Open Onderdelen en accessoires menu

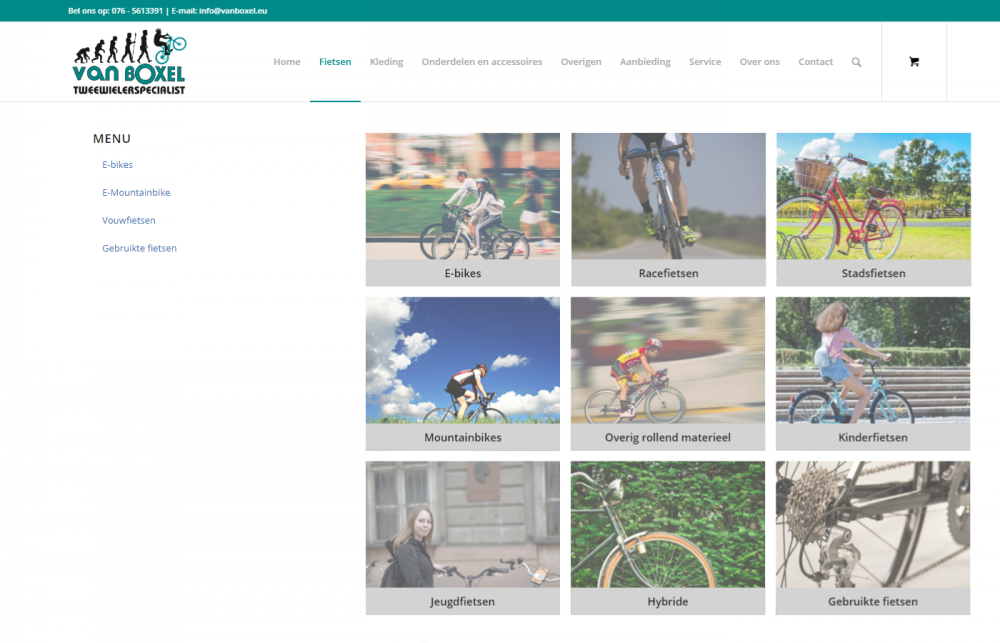pos(482,62)
